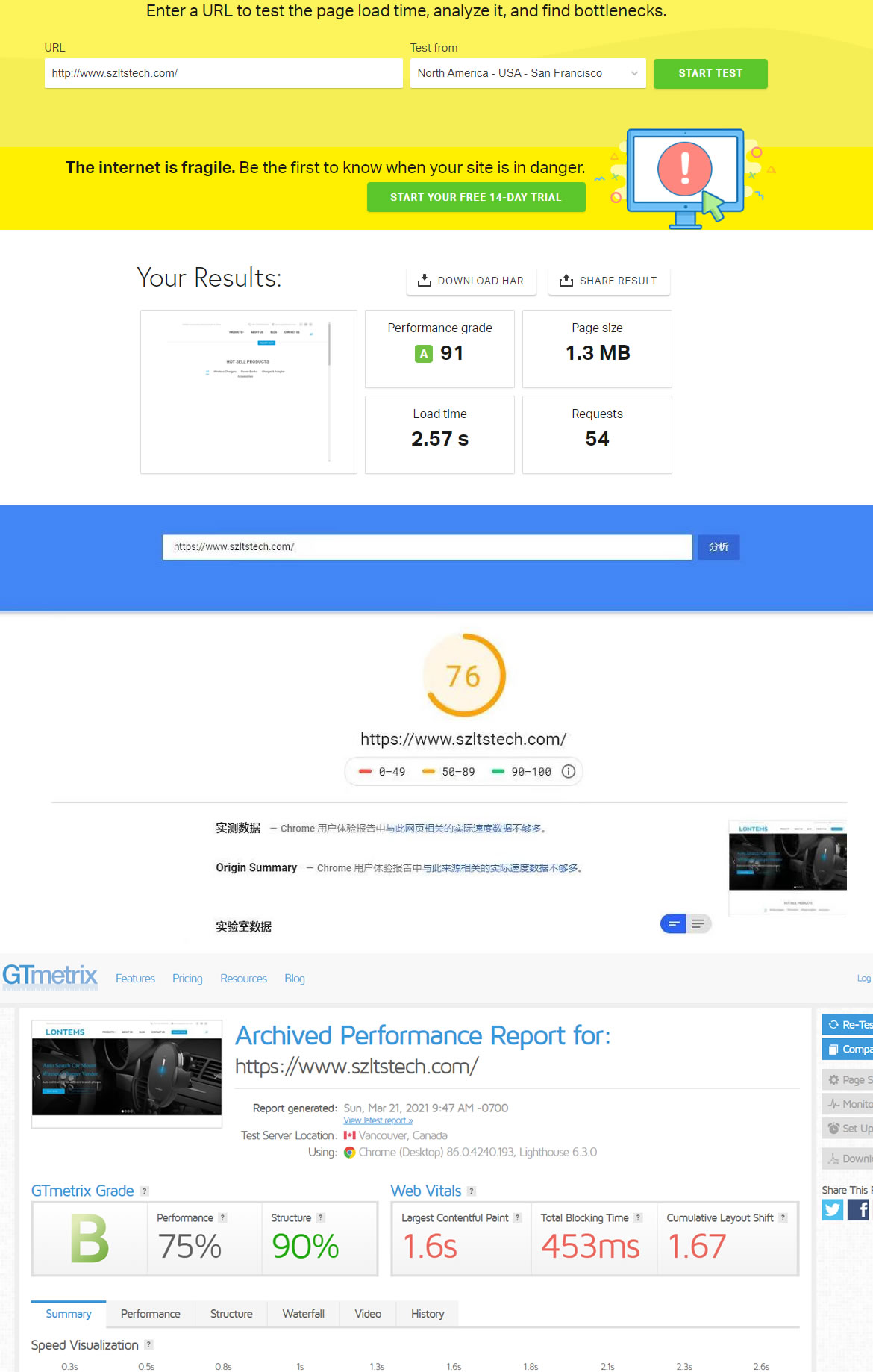This screenshot has width=873, height=1372.
Task: Click the 453ms Total Blocking Time value
Action: point(590,1247)
